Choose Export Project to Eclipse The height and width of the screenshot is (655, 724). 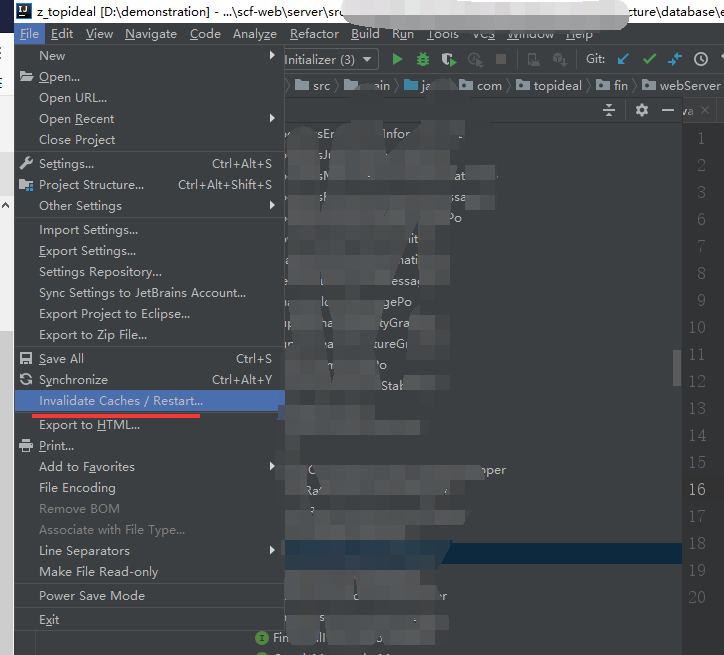point(150,314)
